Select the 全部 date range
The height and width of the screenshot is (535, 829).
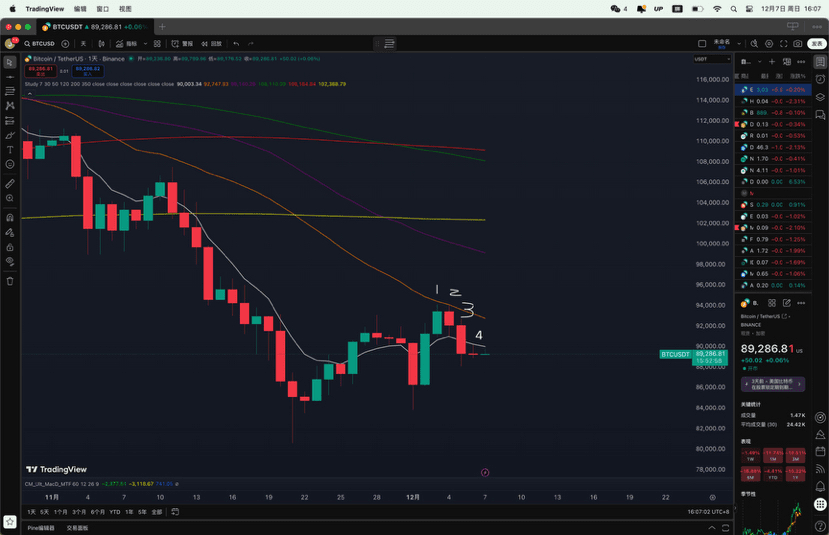tap(156, 512)
